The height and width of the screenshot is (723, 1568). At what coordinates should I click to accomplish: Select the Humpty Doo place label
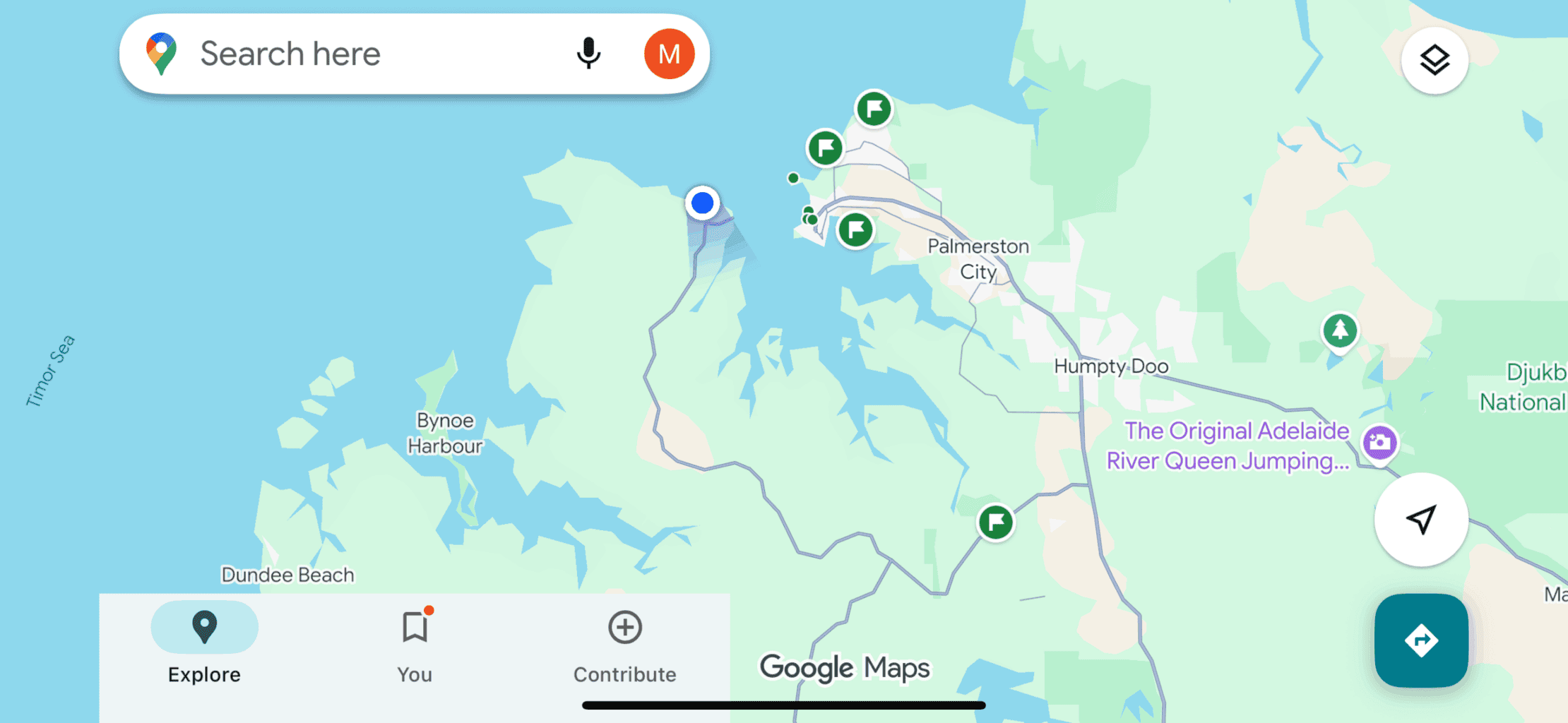coord(1111,366)
